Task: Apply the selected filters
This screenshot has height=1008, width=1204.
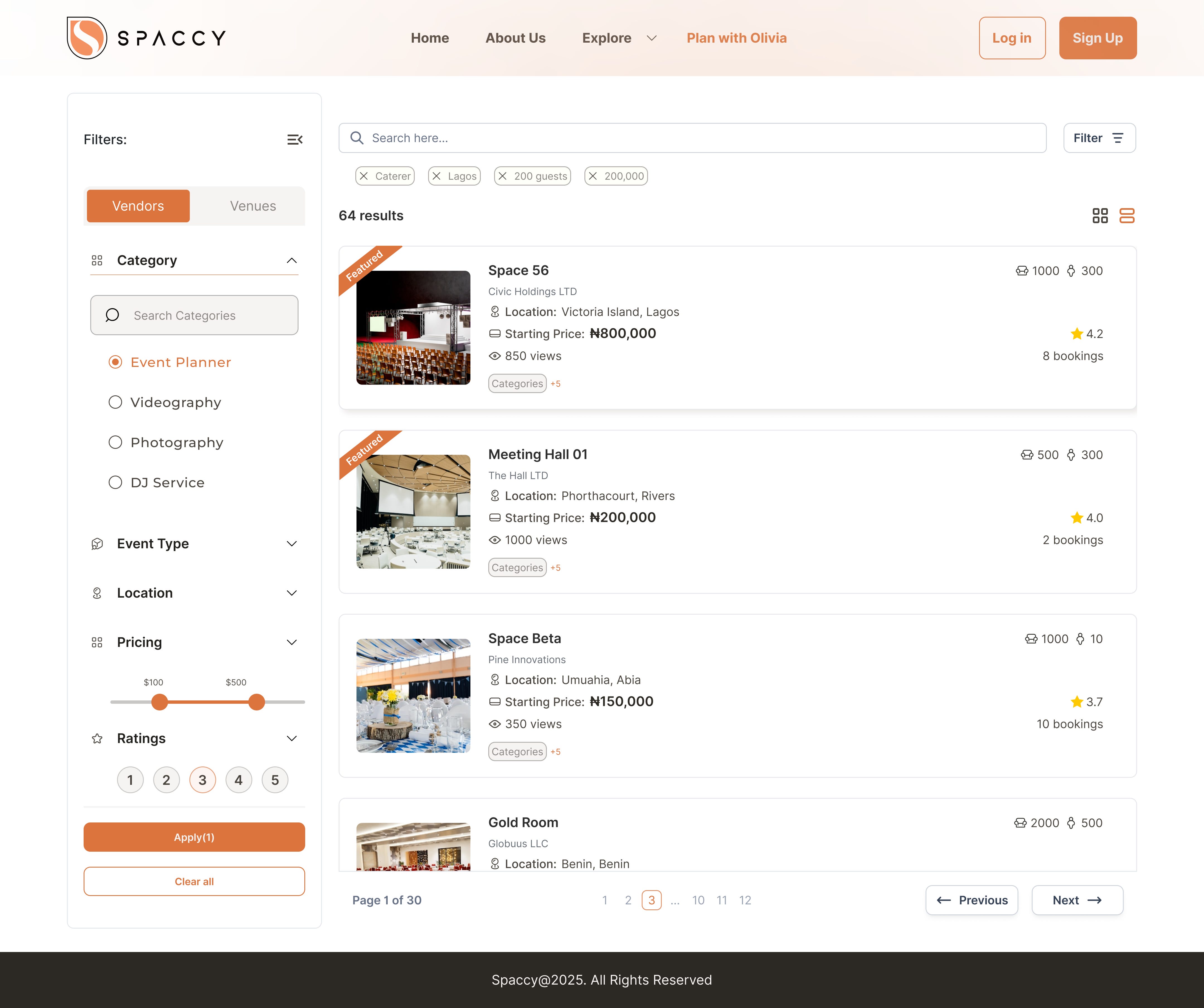Action: point(194,837)
